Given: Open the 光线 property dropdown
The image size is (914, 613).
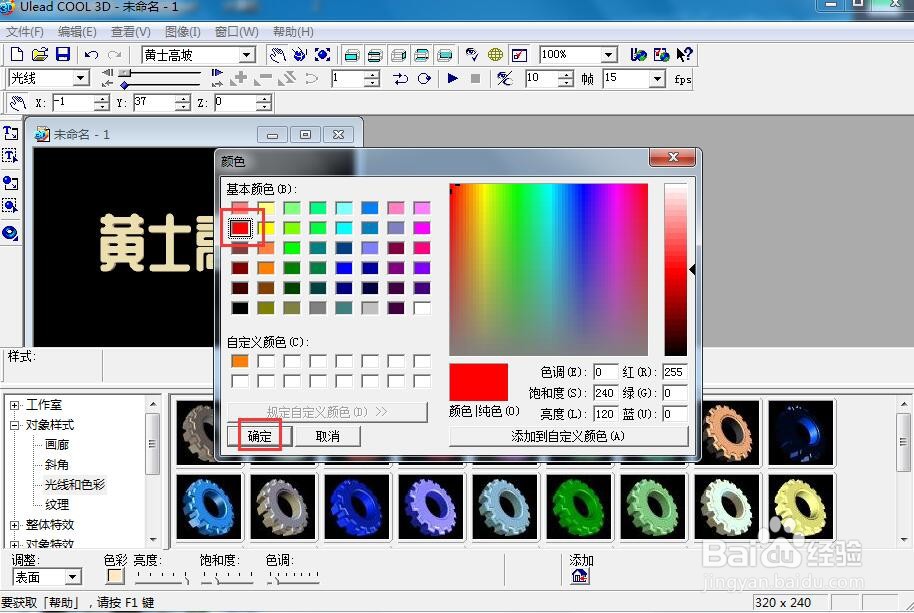Looking at the screenshot, I should (81, 77).
